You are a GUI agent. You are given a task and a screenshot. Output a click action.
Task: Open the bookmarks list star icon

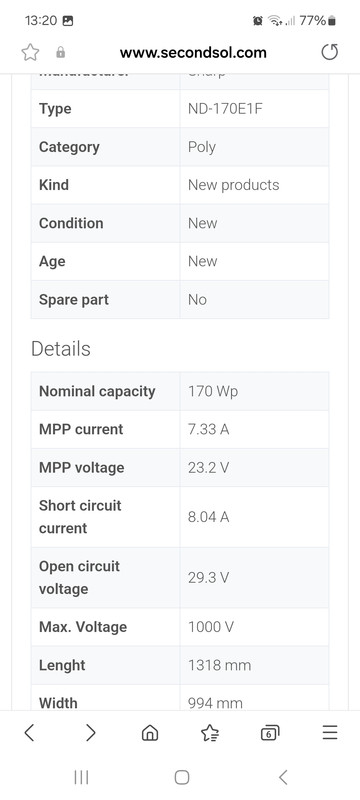click(210, 733)
